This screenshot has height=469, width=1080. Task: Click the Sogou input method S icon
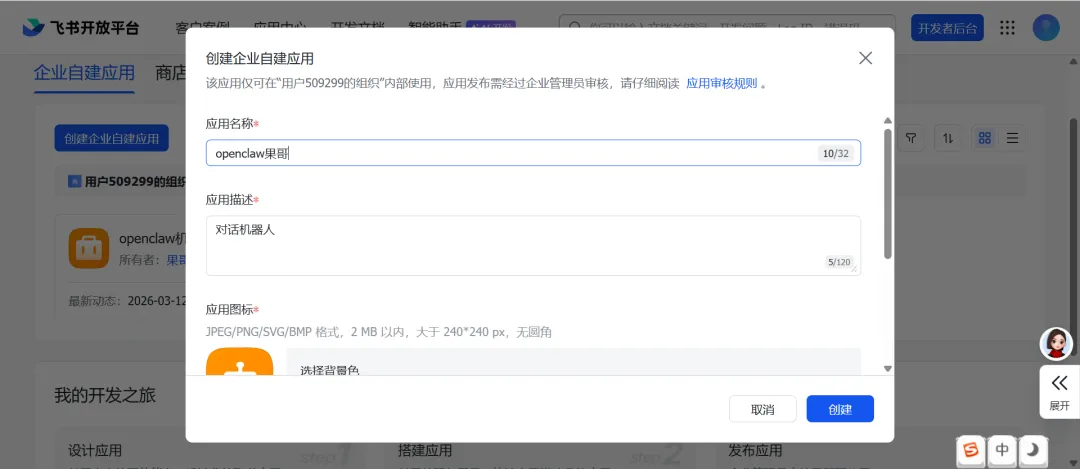970,450
